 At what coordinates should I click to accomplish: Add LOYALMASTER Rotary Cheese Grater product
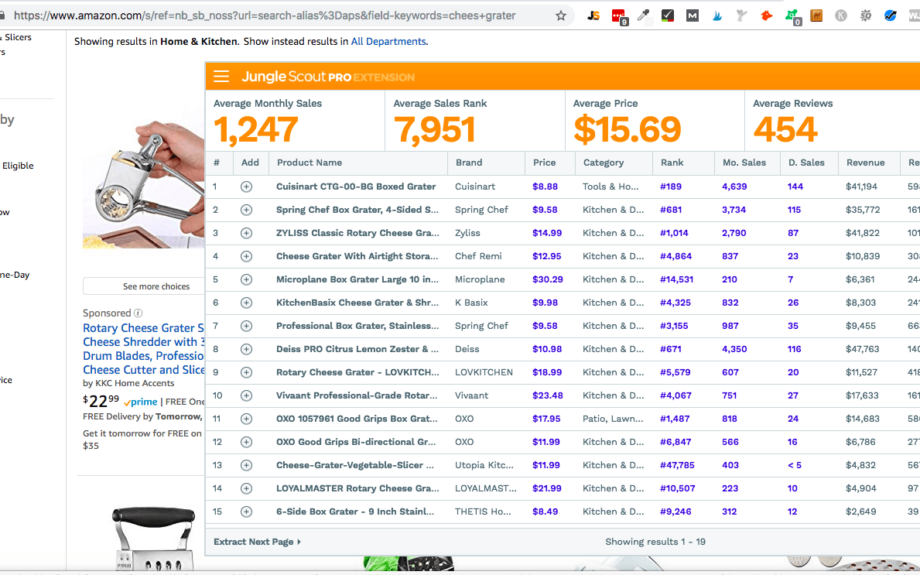pos(246,488)
